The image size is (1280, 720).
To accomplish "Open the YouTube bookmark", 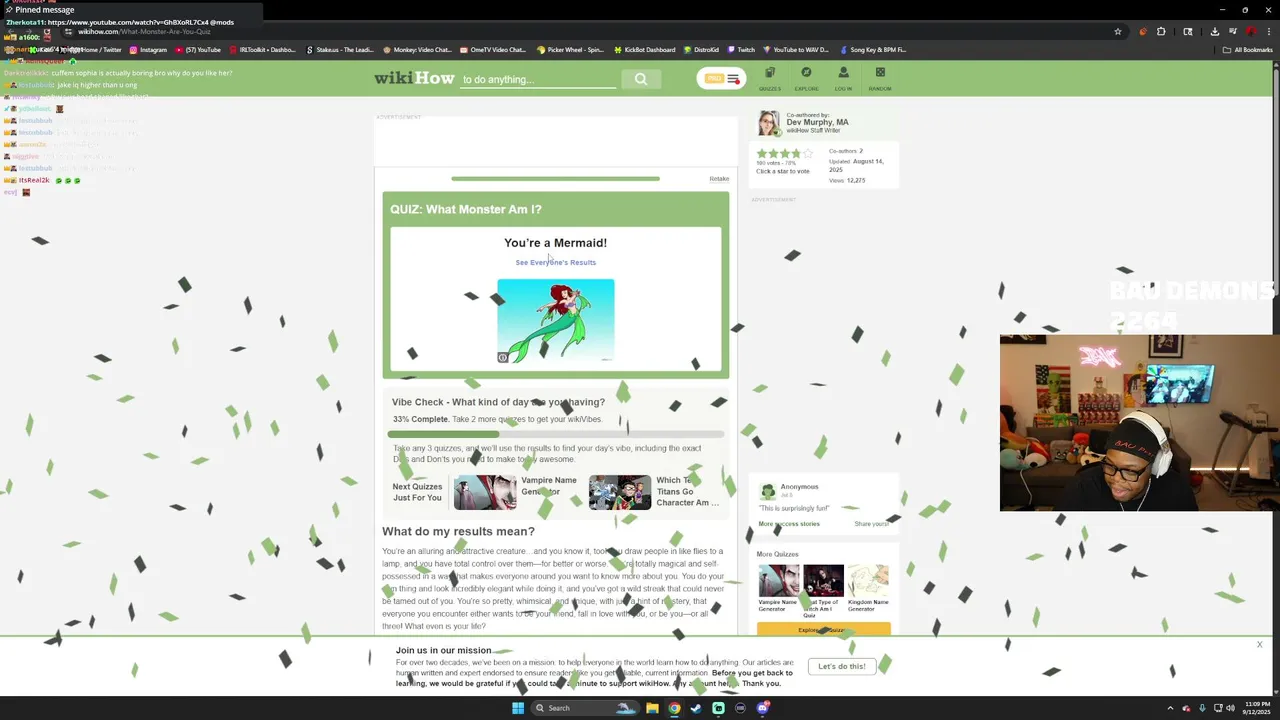I will 197,49.
